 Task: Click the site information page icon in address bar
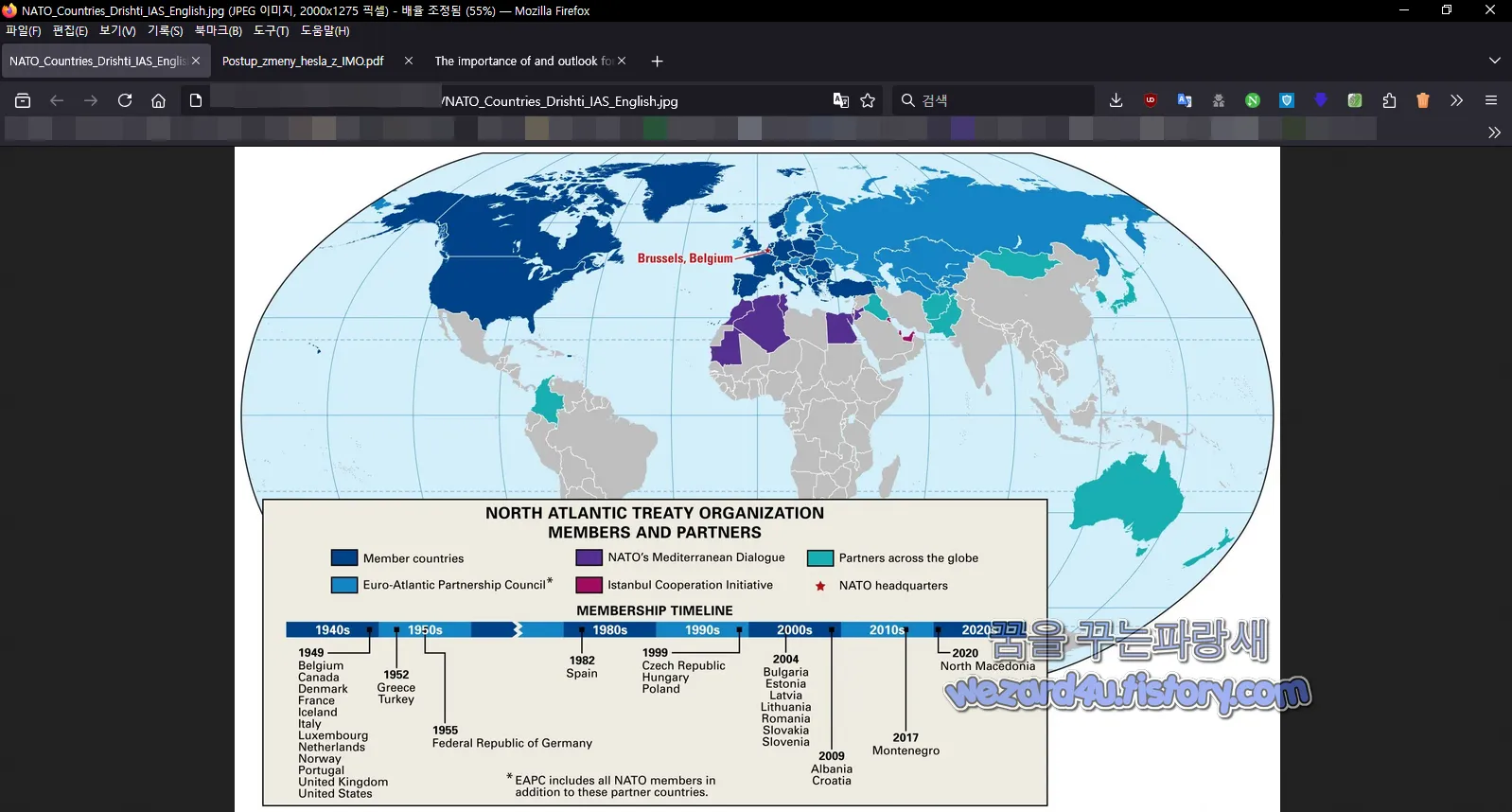click(x=196, y=100)
